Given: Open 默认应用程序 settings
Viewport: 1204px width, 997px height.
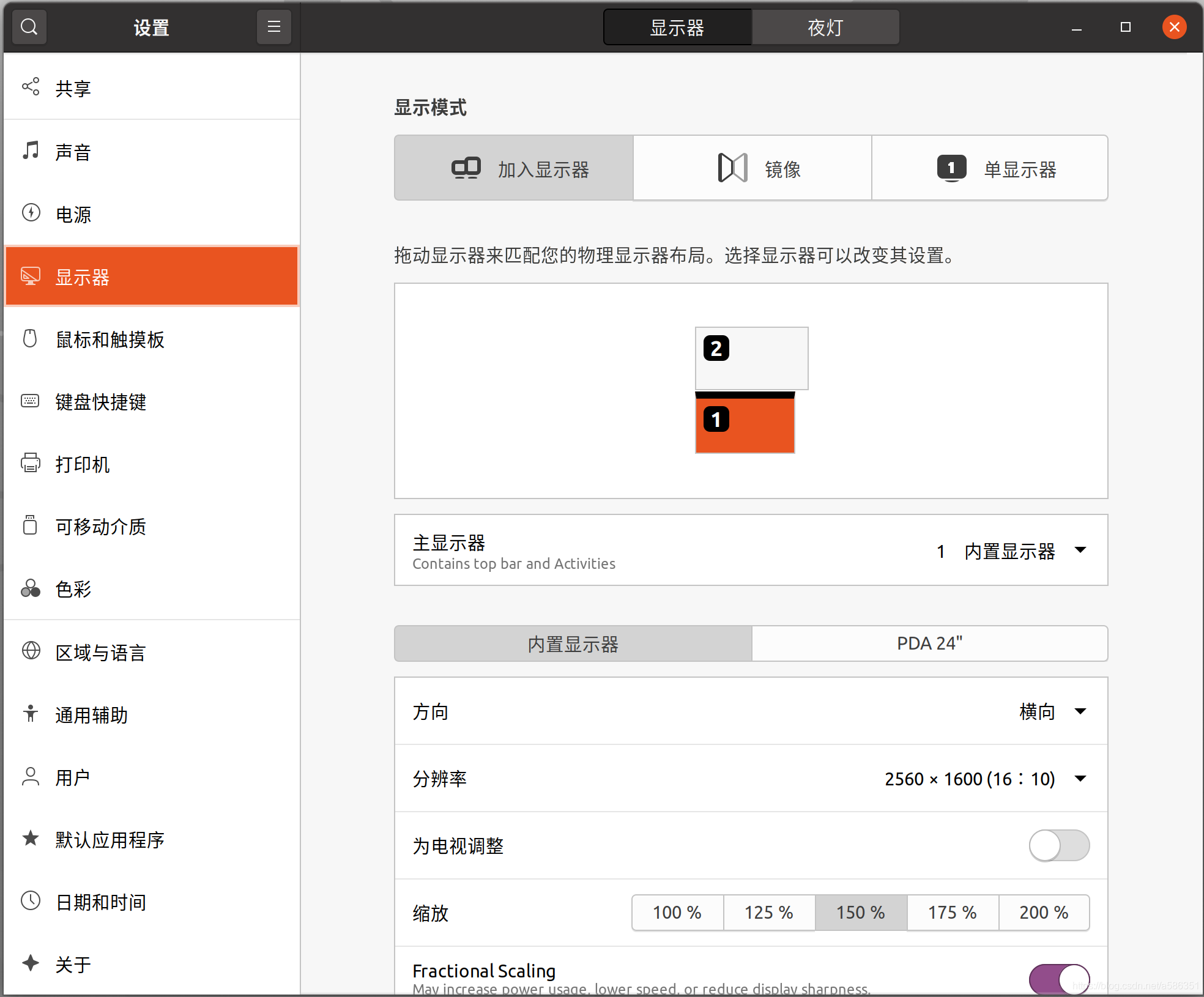Looking at the screenshot, I should 152,839.
